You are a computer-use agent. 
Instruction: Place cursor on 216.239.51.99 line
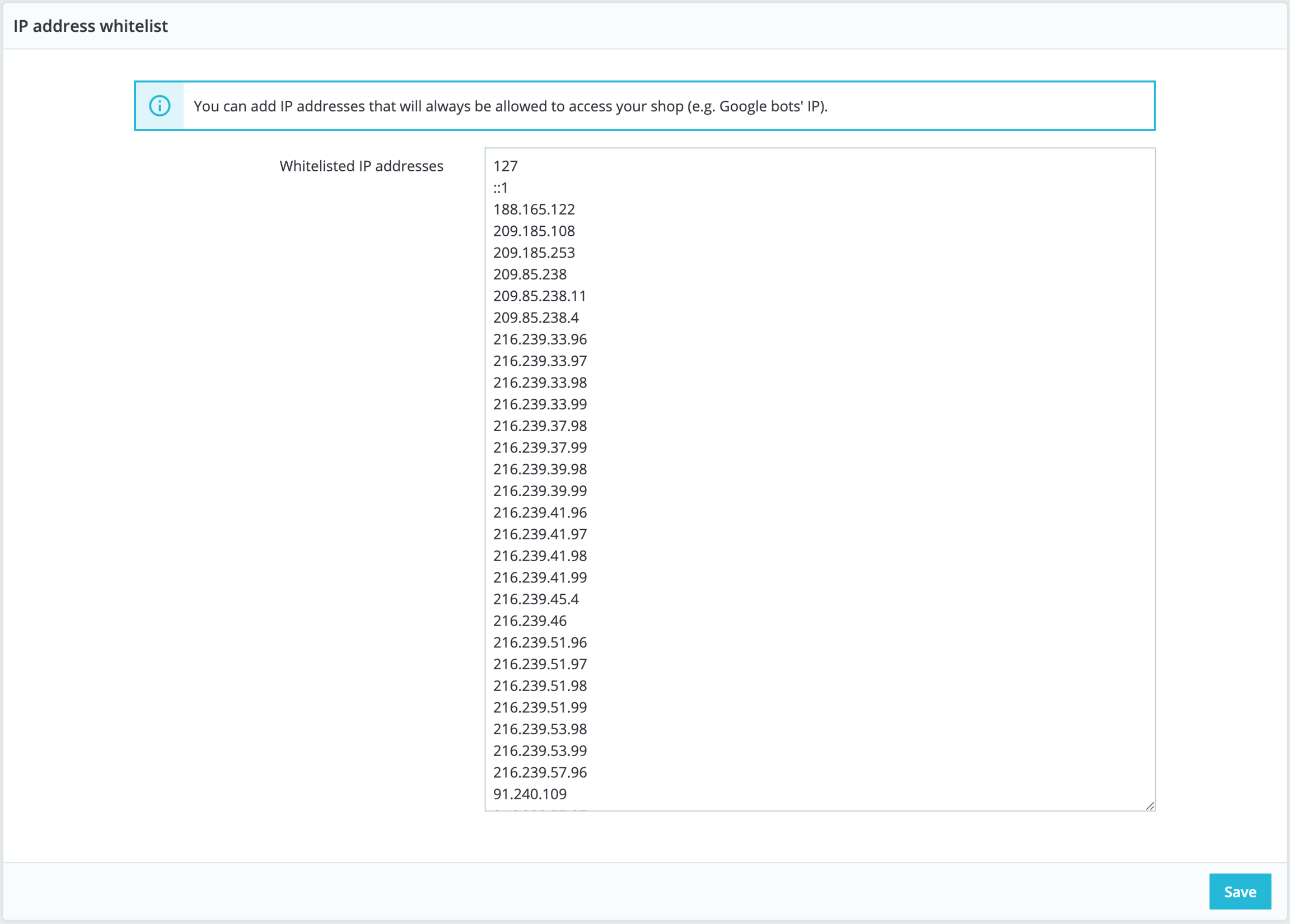point(540,707)
